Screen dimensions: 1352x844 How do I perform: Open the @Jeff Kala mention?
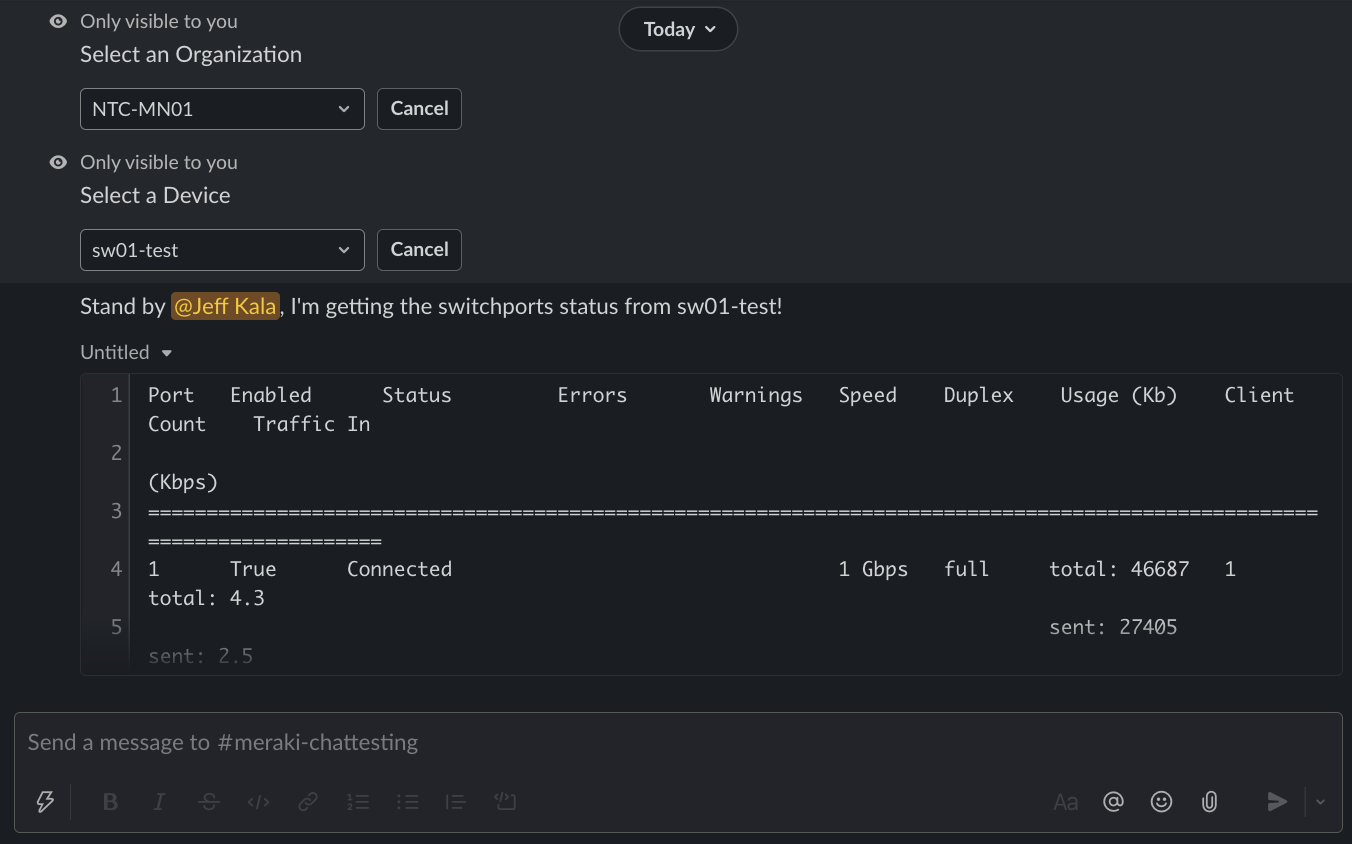[225, 306]
